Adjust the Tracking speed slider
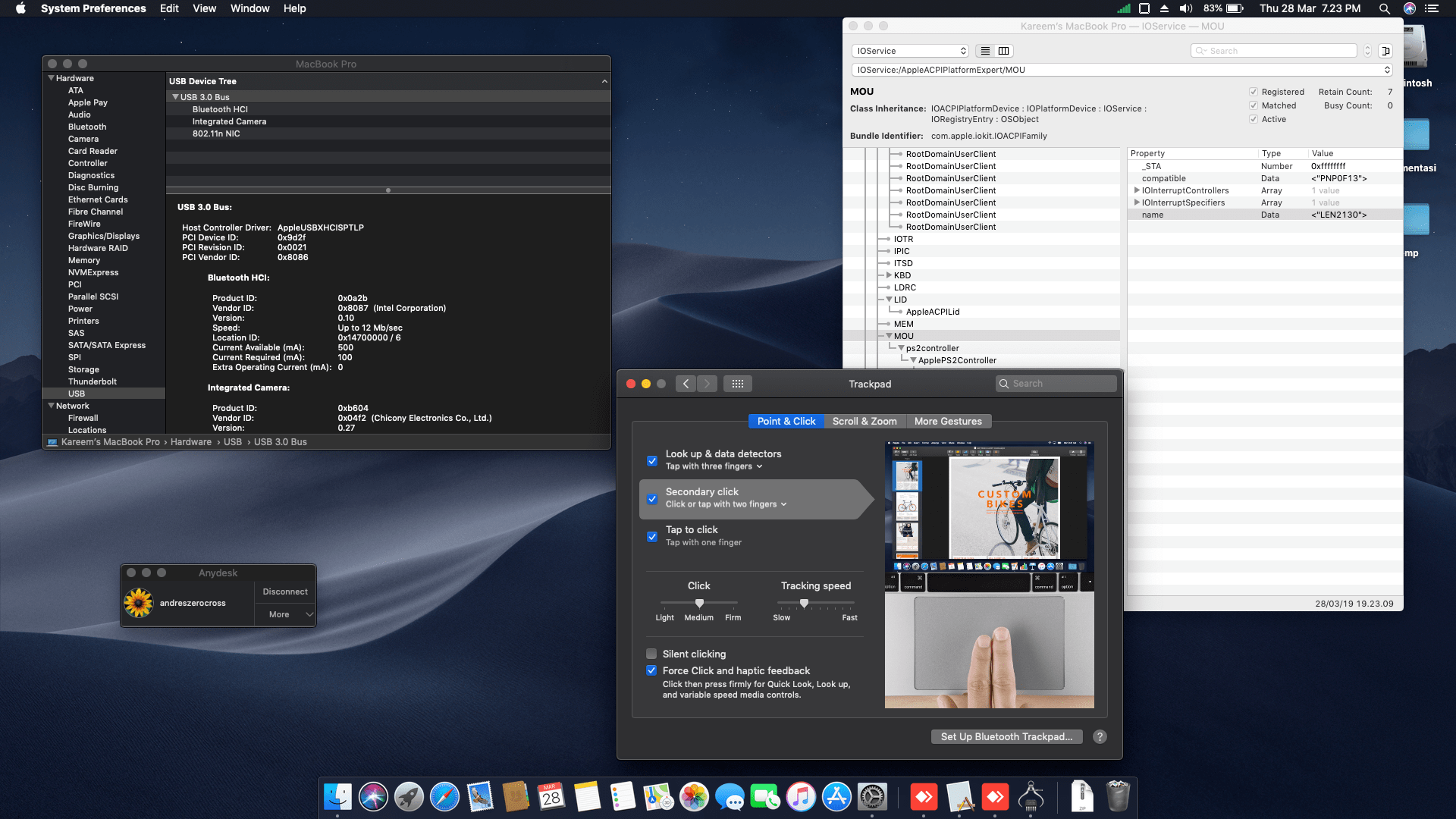 click(x=804, y=603)
